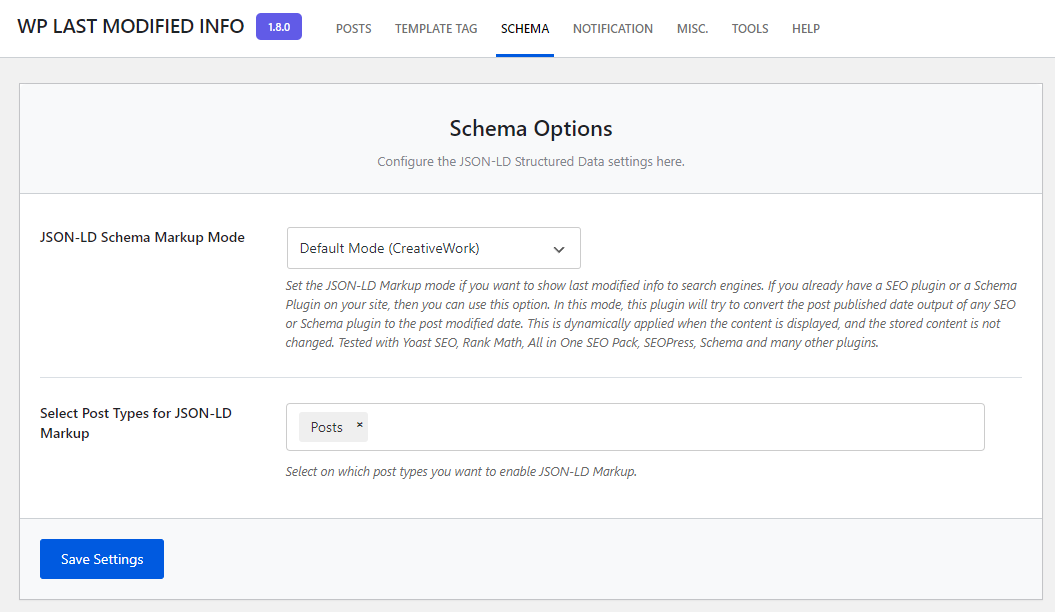Click the Select Post Types for JSON-LD Markup label
Image resolution: width=1055 pixels, height=612 pixels.
pos(135,423)
